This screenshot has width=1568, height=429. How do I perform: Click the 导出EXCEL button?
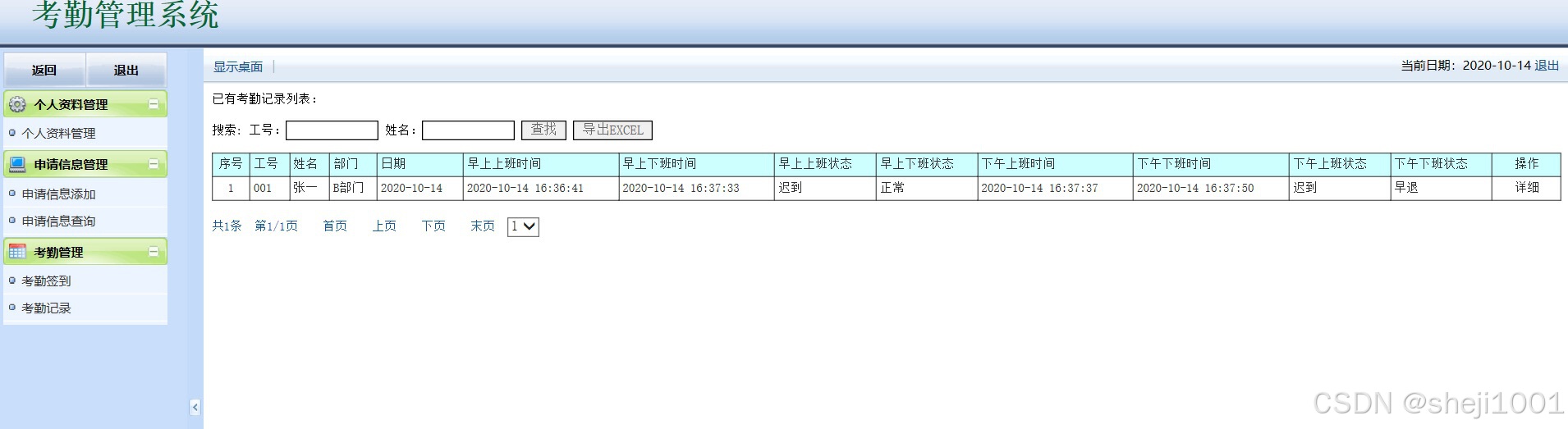612,130
